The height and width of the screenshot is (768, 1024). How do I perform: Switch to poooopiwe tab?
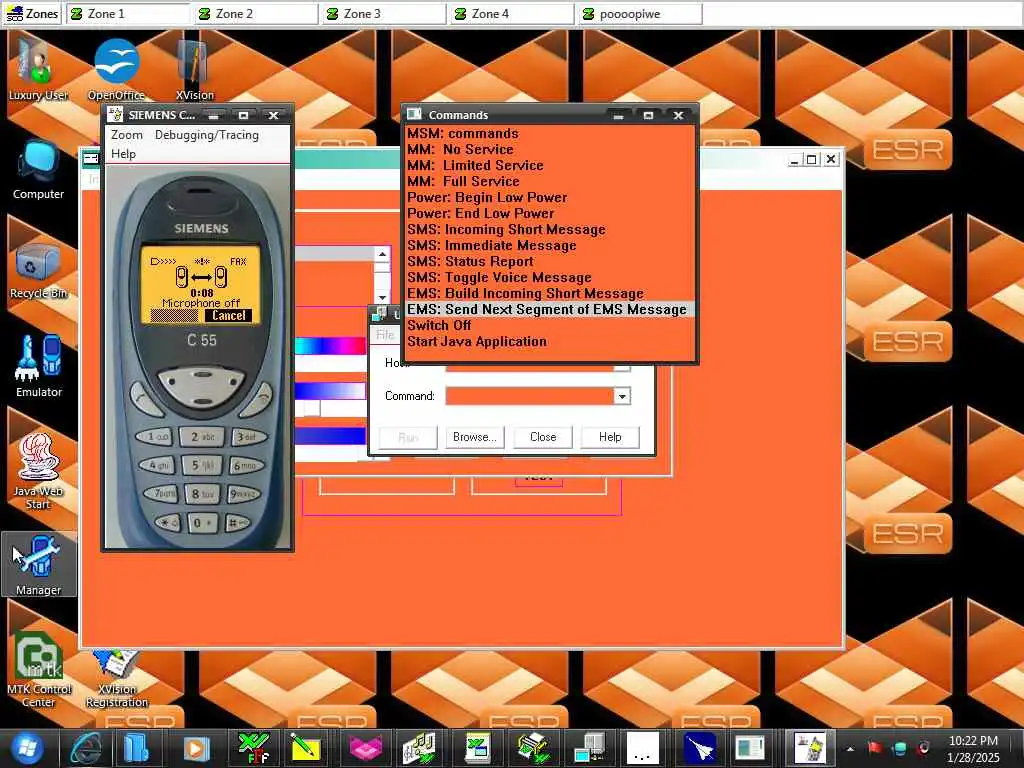pyautogui.click(x=640, y=14)
